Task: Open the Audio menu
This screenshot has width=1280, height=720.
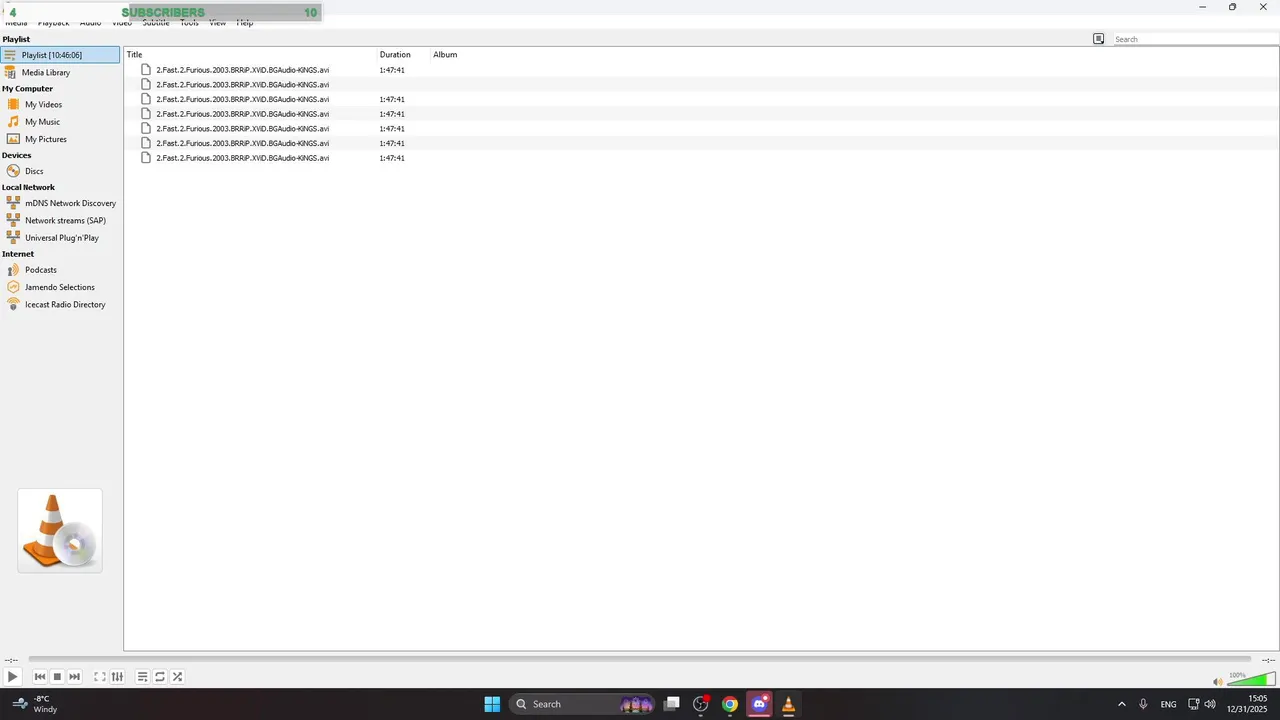Action: point(90,23)
